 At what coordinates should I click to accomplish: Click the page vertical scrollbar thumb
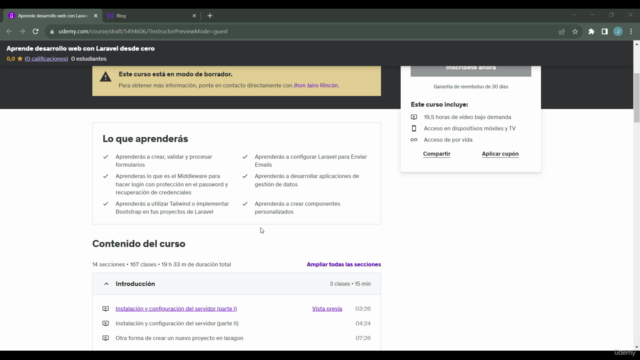coord(636,97)
